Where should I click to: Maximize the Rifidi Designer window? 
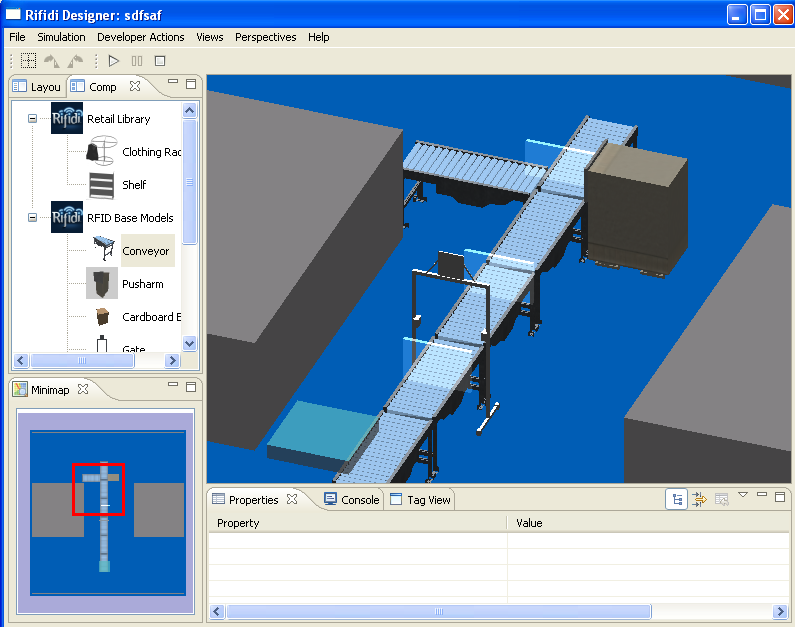pyautogui.click(x=761, y=15)
